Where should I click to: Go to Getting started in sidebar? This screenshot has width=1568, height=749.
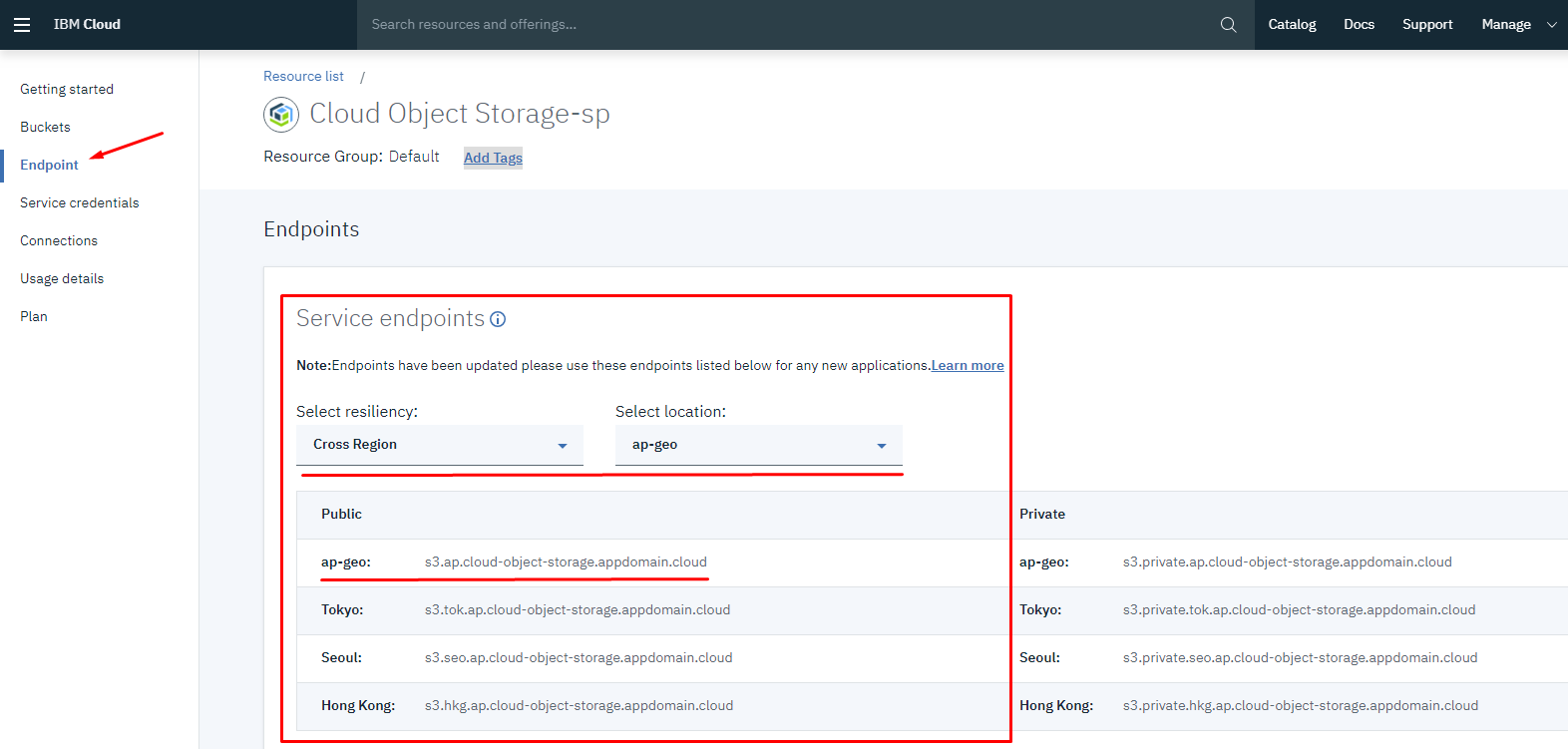click(67, 89)
